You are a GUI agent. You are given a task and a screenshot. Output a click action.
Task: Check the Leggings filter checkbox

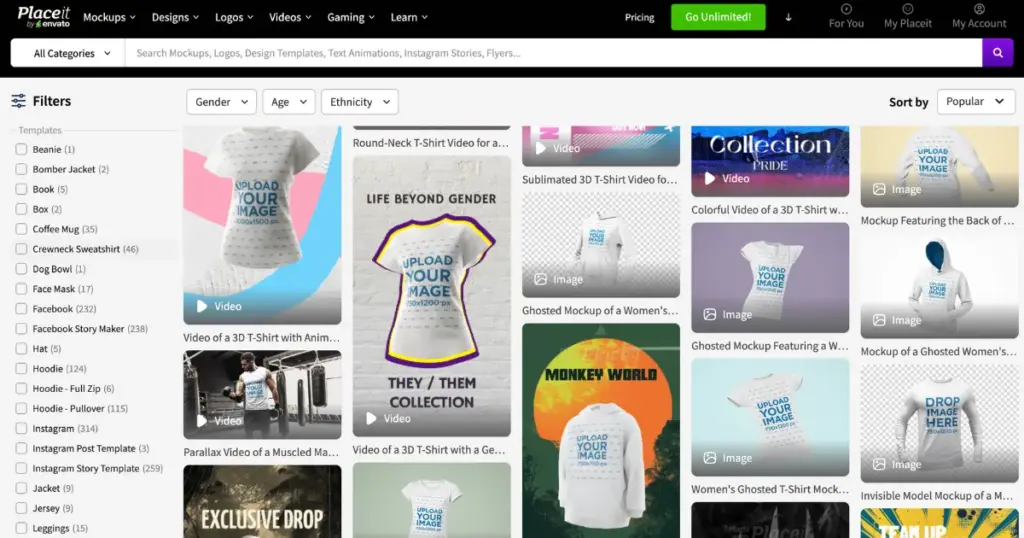coord(21,528)
